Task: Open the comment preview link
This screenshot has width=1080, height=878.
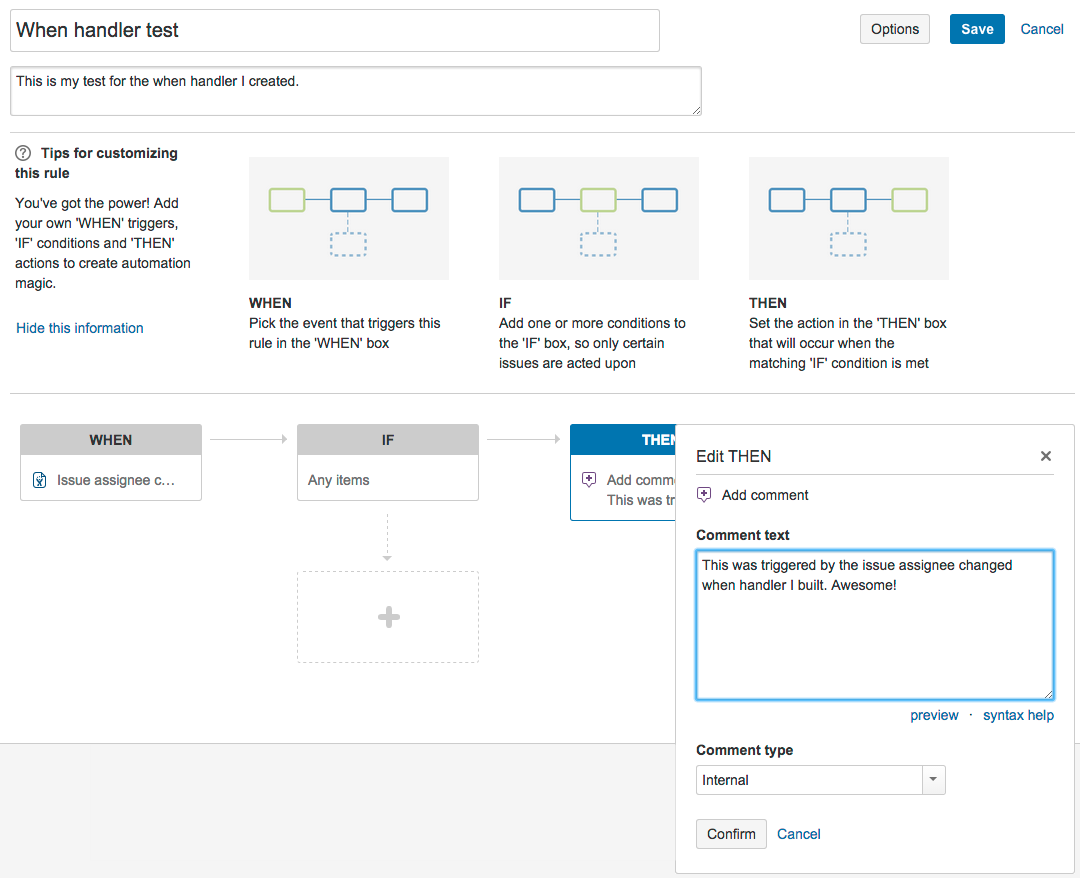Action: [x=934, y=715]
